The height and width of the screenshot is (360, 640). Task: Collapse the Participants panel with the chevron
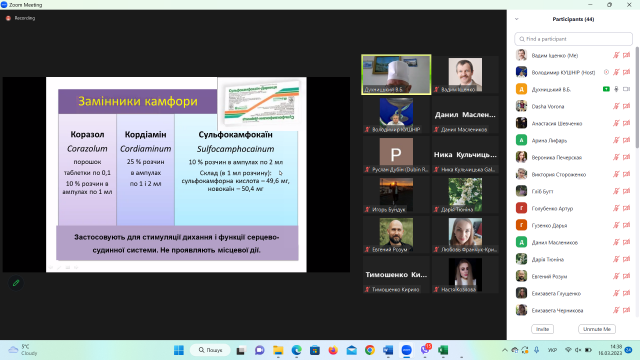(x=517, y=19)
